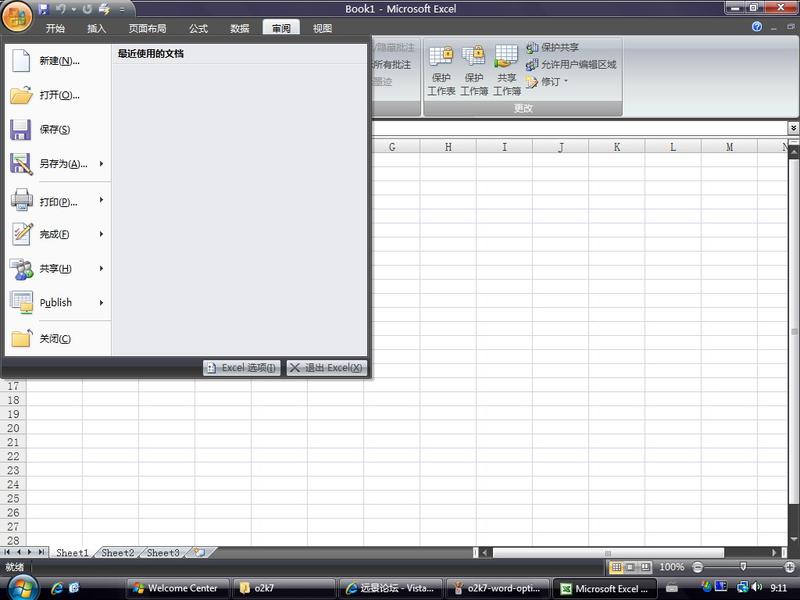Screen dimensions: 800x600
Task: Click the 保护工作表 ribbon icon
Action: (441, 70)
